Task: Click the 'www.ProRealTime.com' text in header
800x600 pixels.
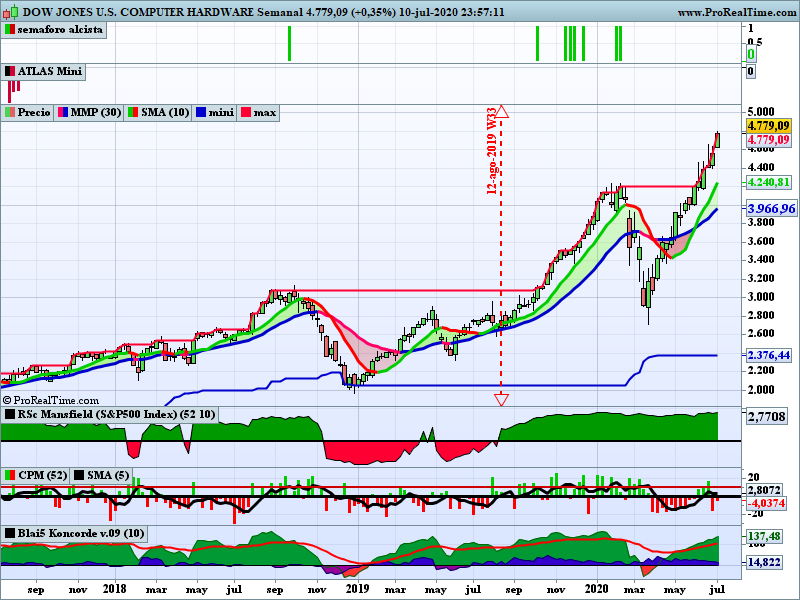Action: (x=738, y=12)
